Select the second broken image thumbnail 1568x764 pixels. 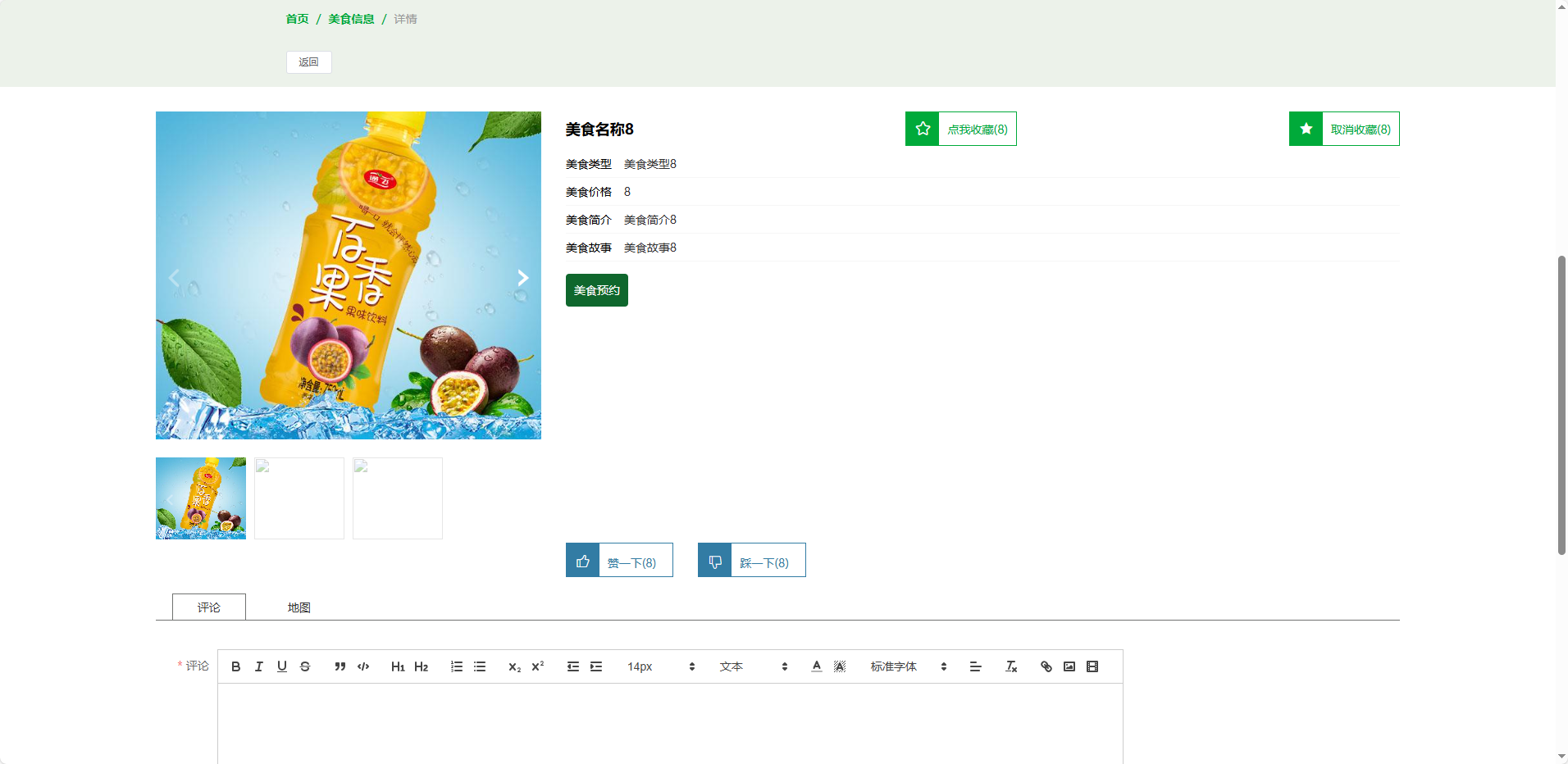[x=299, y=498]
